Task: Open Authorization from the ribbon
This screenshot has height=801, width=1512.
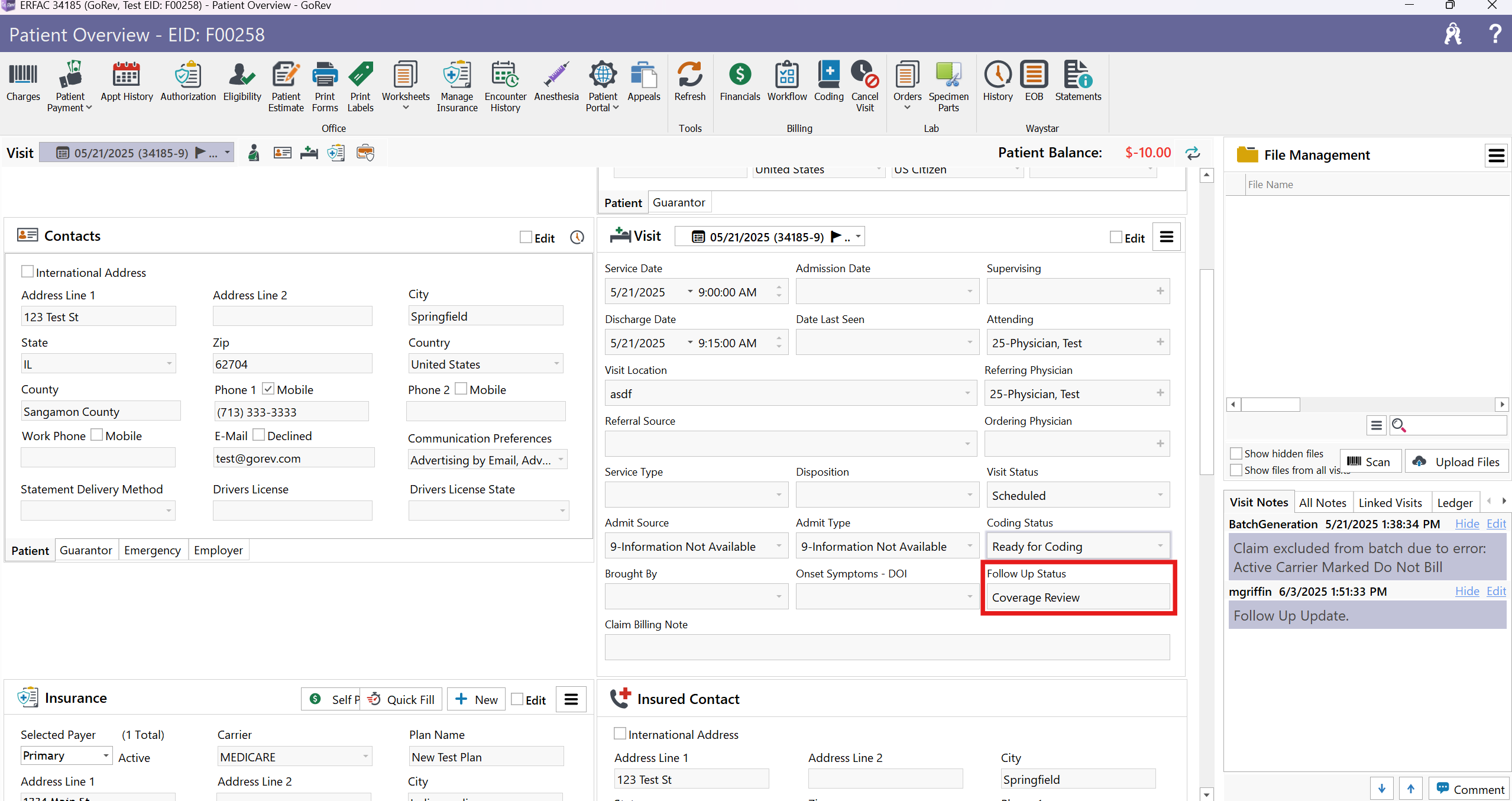Action: click(x=188, y=82)
